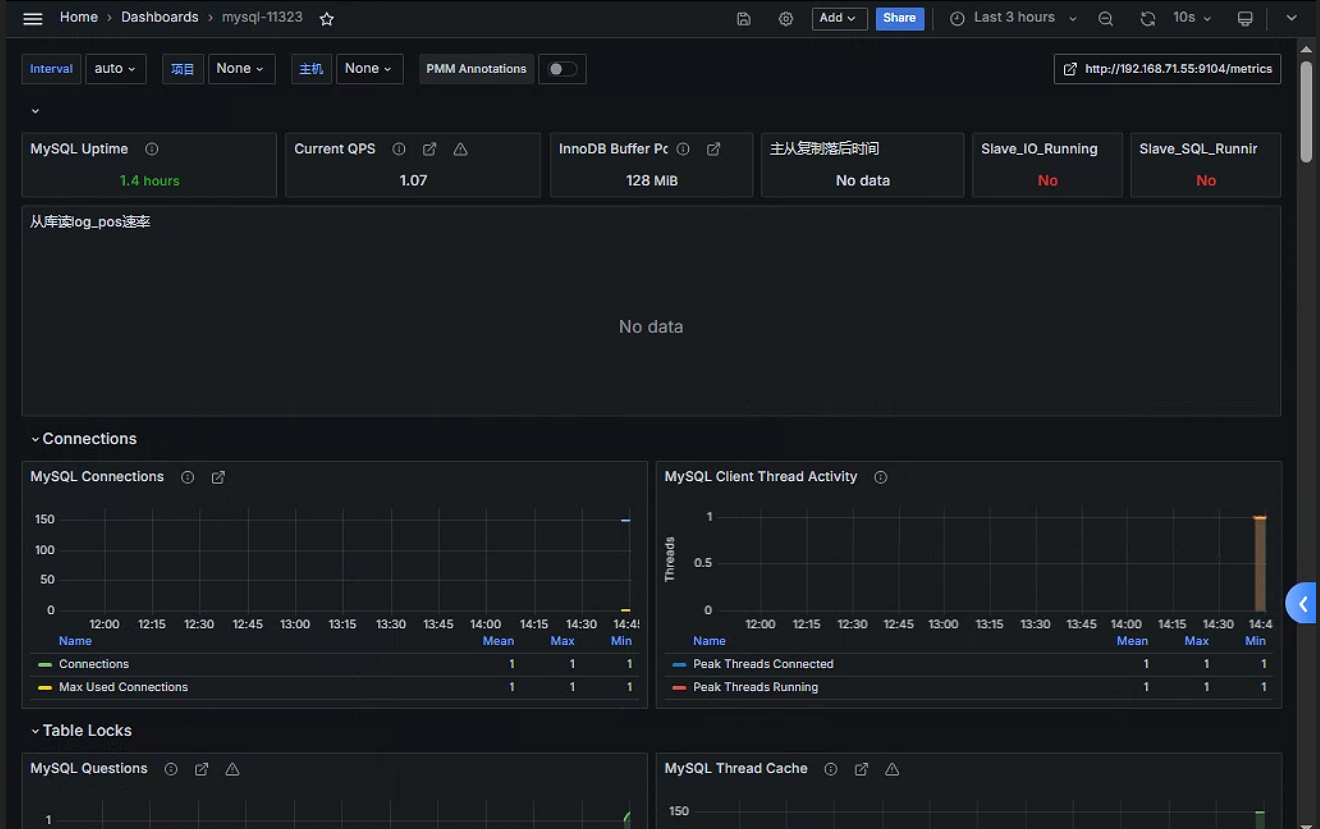Show info for the MySQL Connections panel
The width and height of the screenshot is (1320, 829).
click(x=187, y=477)
